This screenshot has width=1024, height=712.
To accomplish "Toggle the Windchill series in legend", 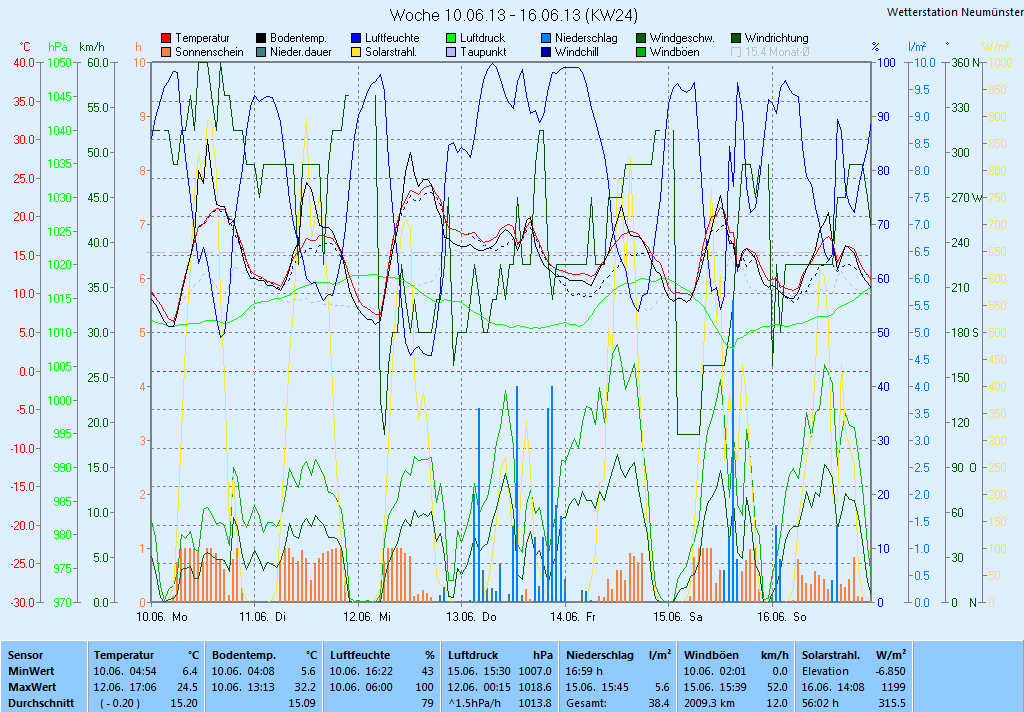I will (546, 52).
